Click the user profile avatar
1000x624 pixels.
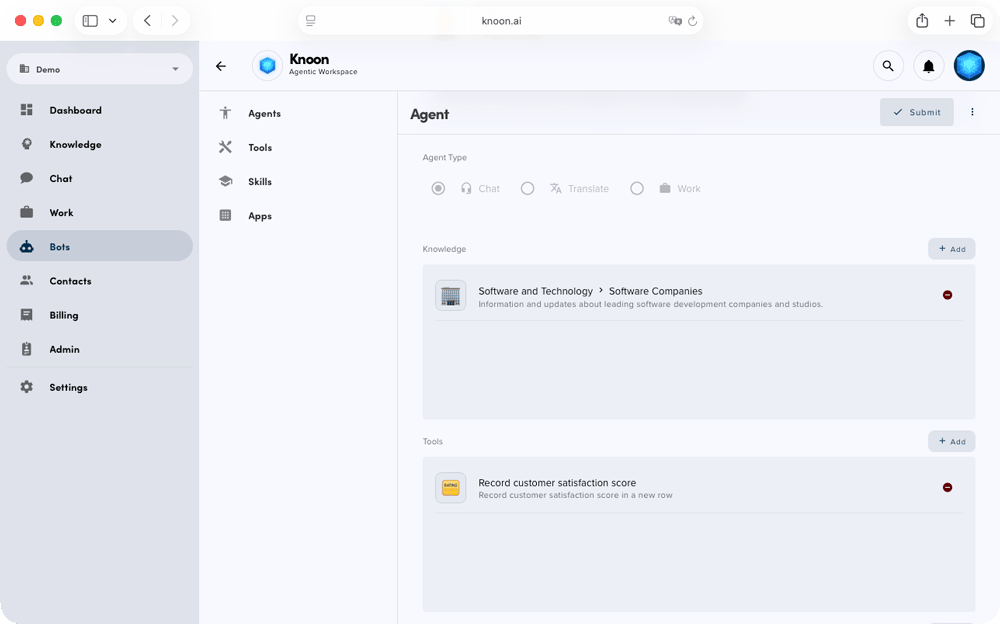click(969, 66)
